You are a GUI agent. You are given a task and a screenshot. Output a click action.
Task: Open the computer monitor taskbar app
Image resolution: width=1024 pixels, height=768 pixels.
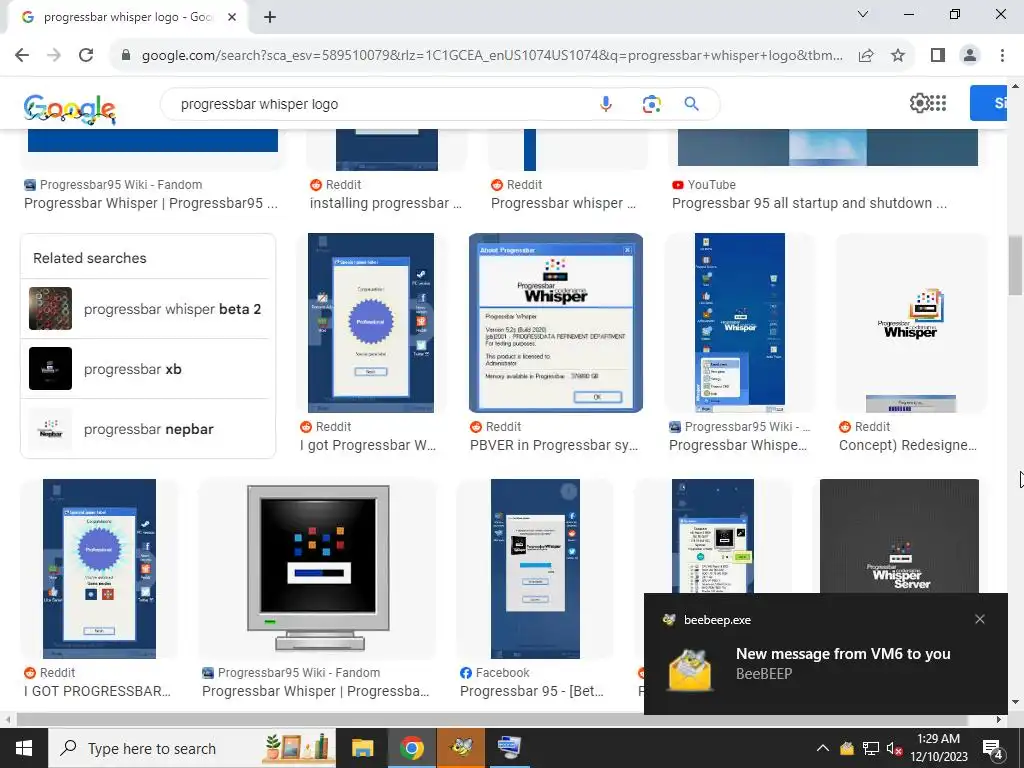pos(509,748)
